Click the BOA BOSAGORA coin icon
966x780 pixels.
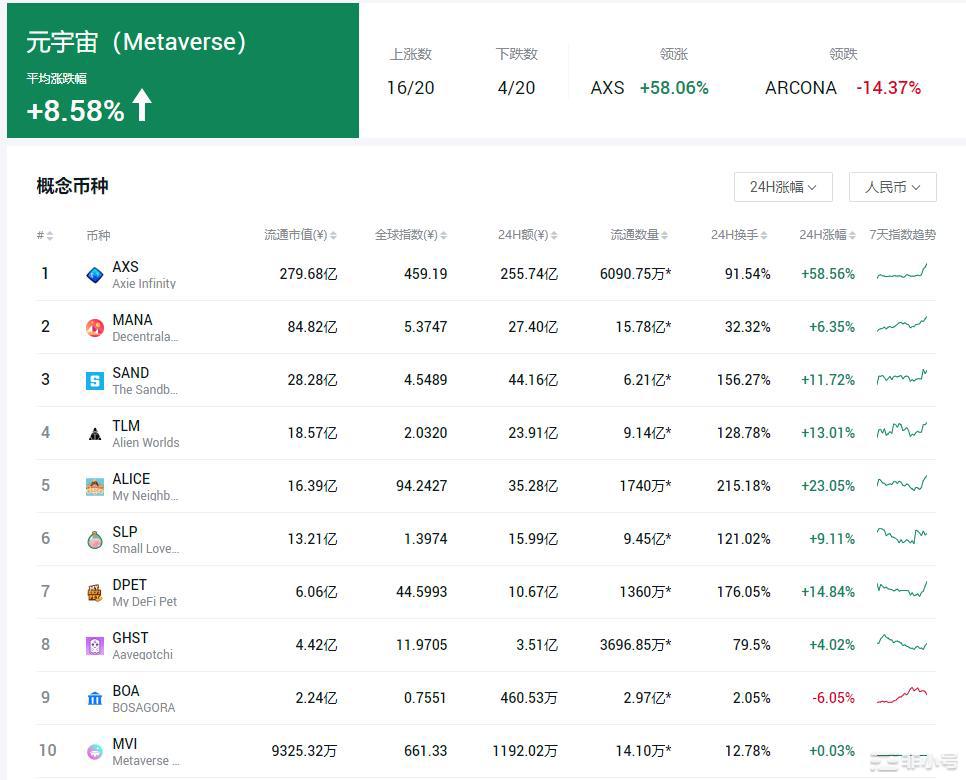[x=95, y=698]
